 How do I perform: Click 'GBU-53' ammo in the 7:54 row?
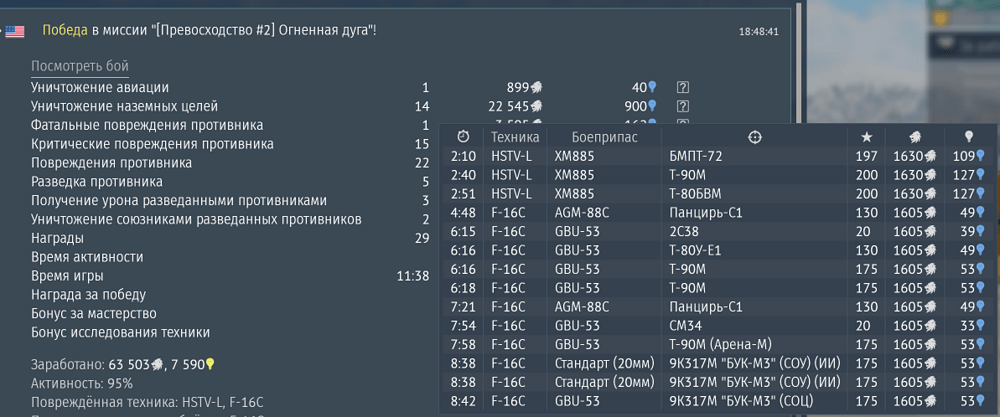[577, 326]
